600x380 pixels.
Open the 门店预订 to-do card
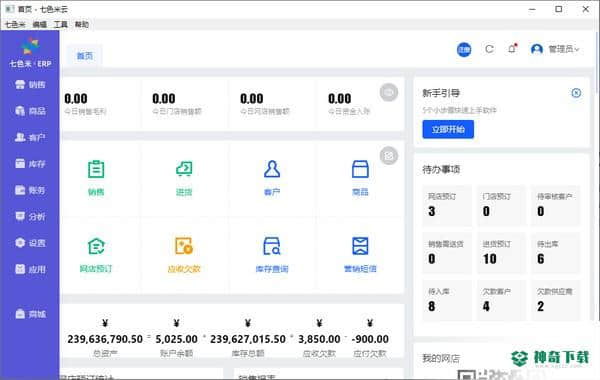(501, 206)
